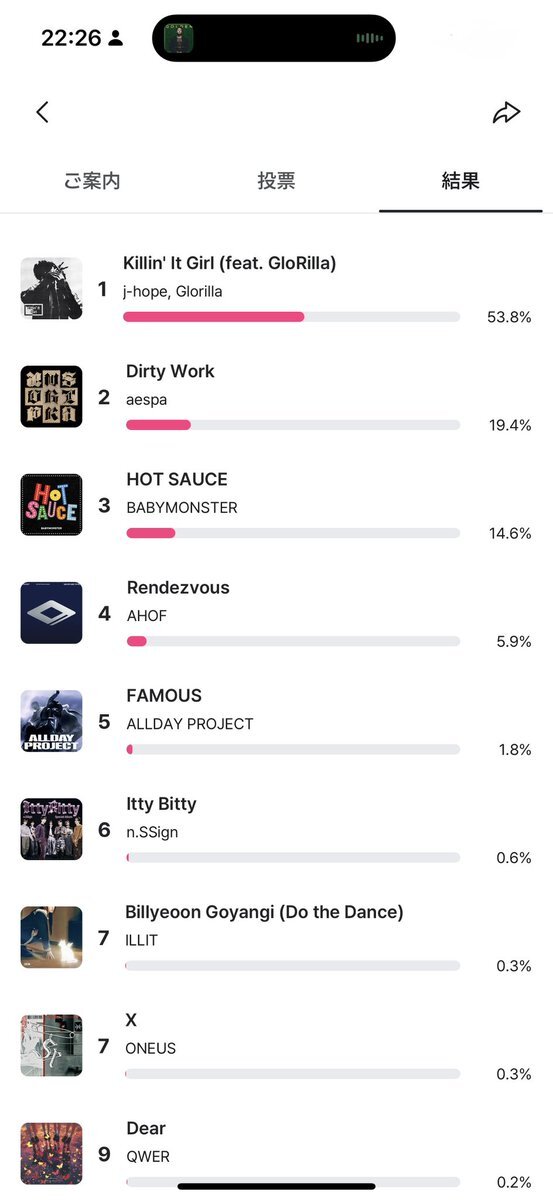The width and height of the screenshot is (553, 1200).
Task: Tap the home indicator bar at bottom
Action: tap(276, 1186)
